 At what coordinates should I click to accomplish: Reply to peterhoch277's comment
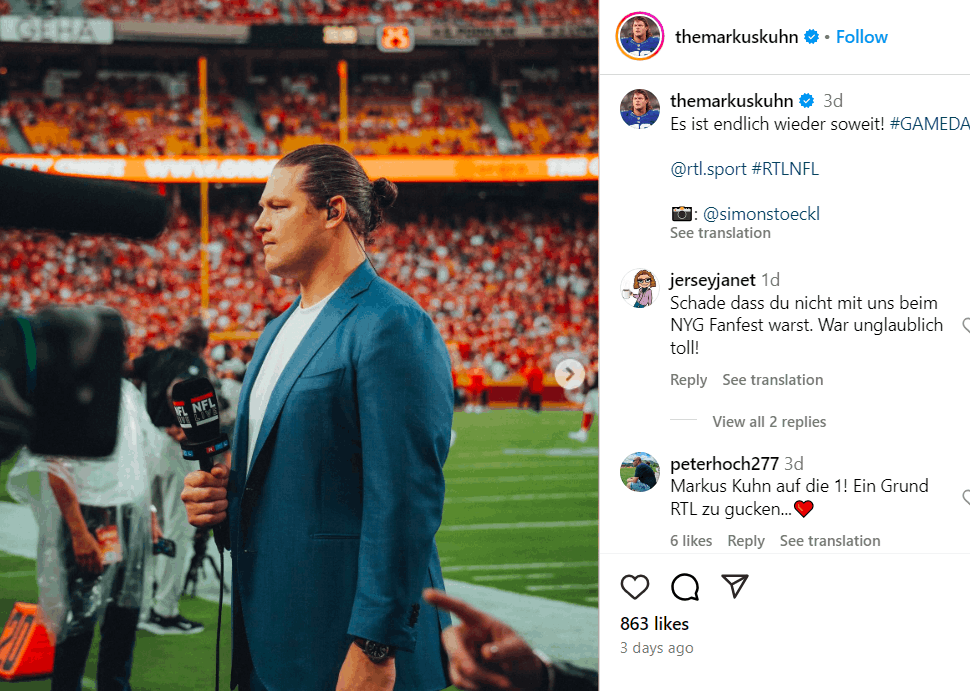click(x=746, y=541)
